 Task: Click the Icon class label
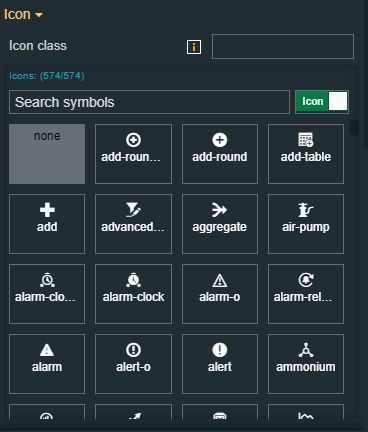point(38,46)
